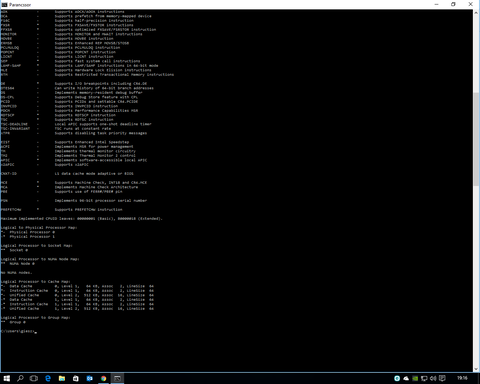Screen dimensions: 480x384
Task: Restore down the console window
Action: click(x=453, y=4)
